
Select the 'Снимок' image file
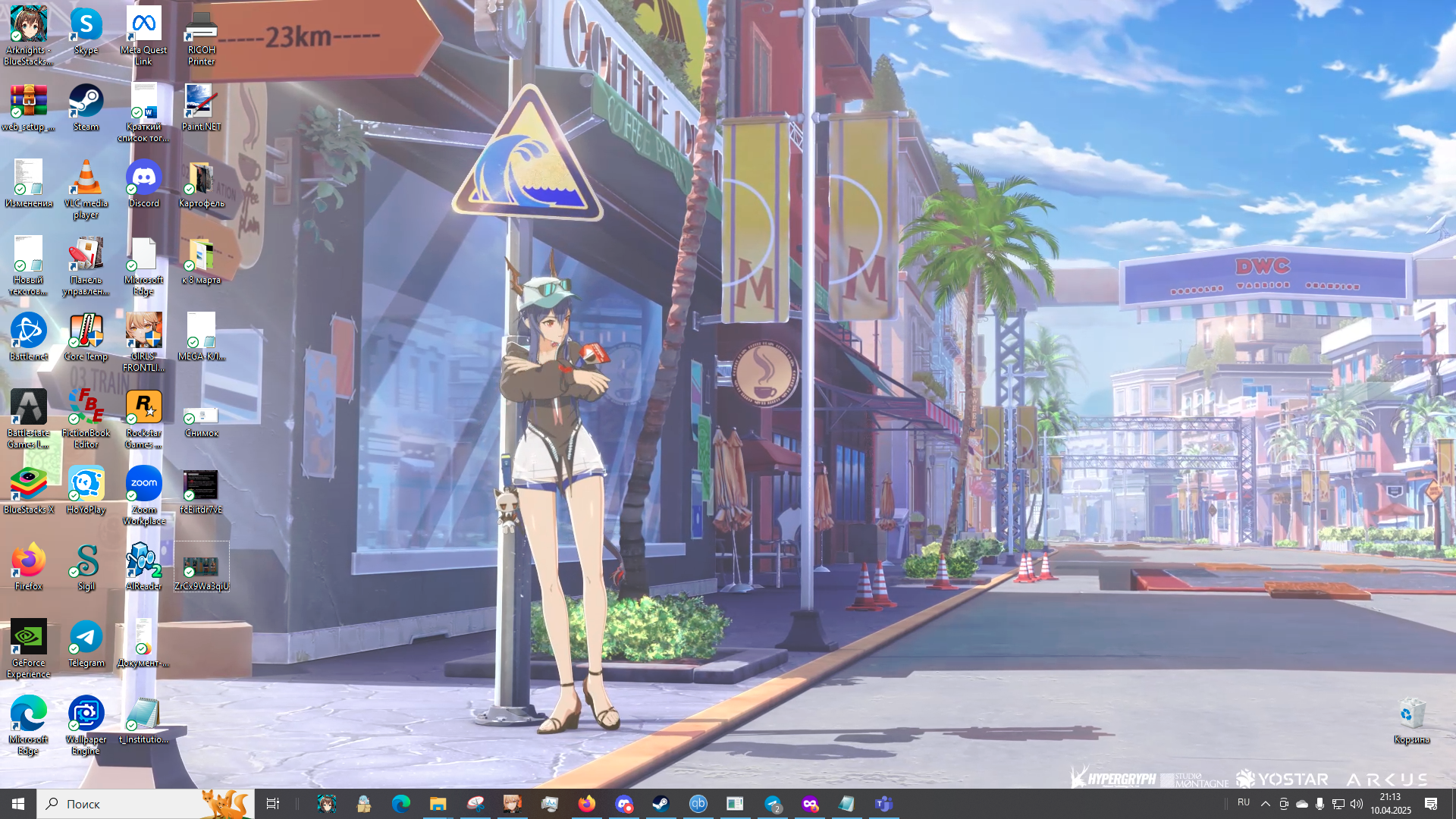[202, 421]
